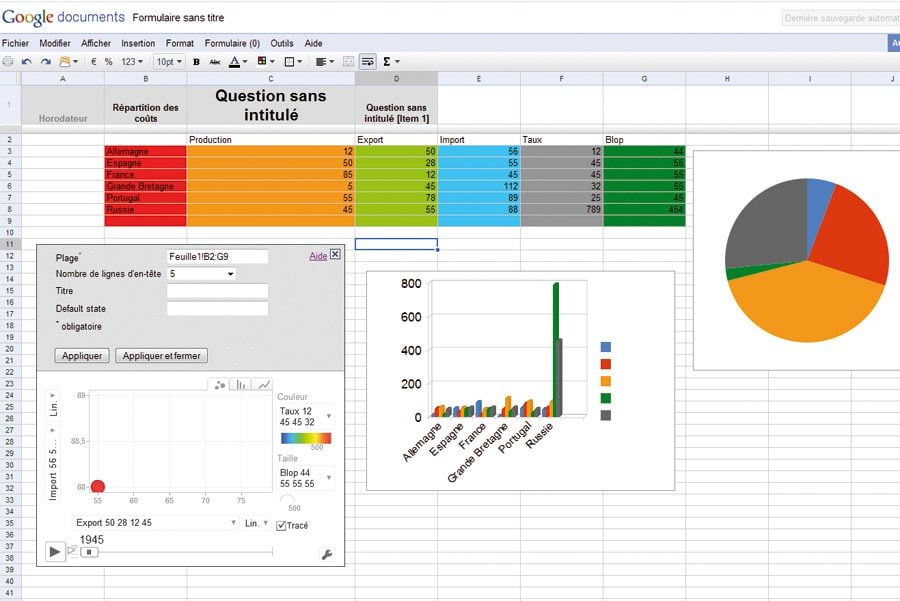Viewport: 900px width, 601px height.
Task: Click the wrap text toolbar icon
Action: point(368,62)
